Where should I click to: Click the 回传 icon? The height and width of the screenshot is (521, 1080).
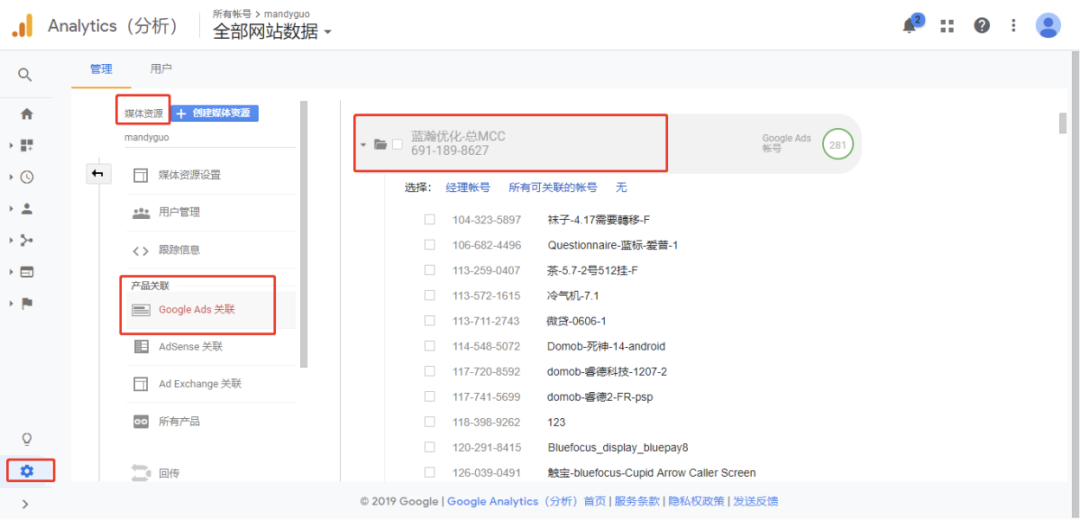[141, 473]
